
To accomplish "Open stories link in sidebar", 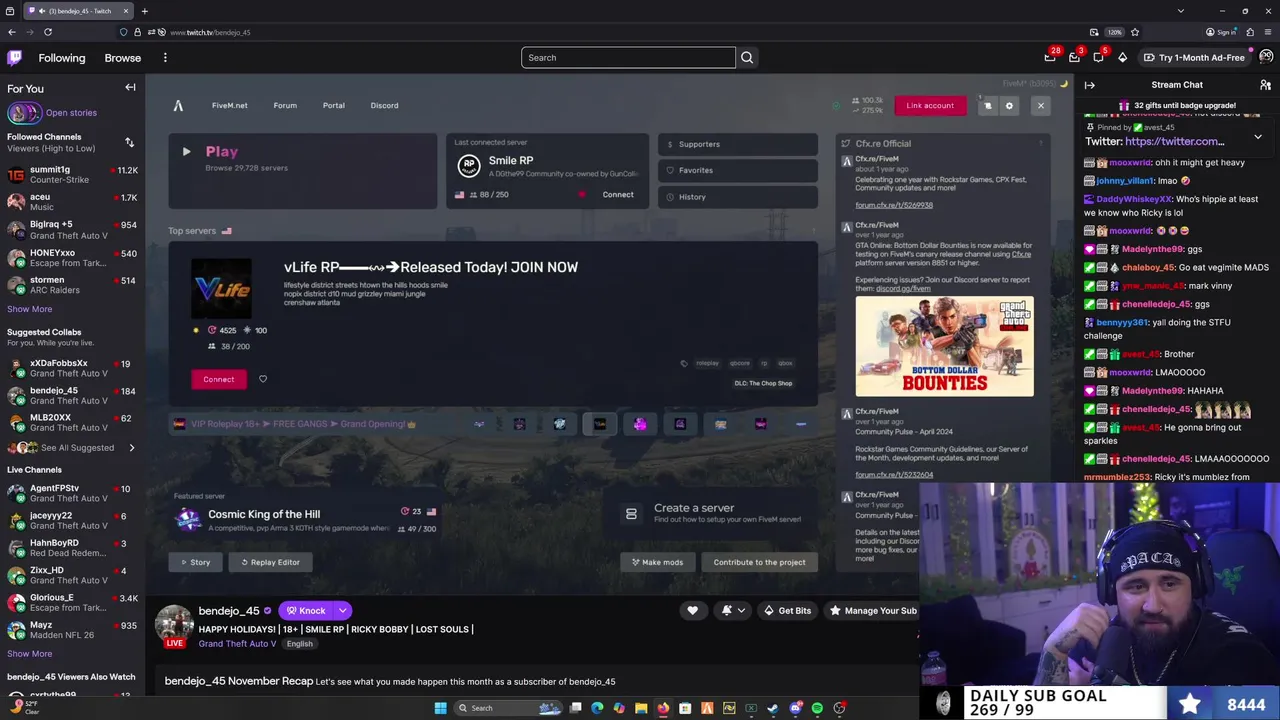I will point(71,113).
